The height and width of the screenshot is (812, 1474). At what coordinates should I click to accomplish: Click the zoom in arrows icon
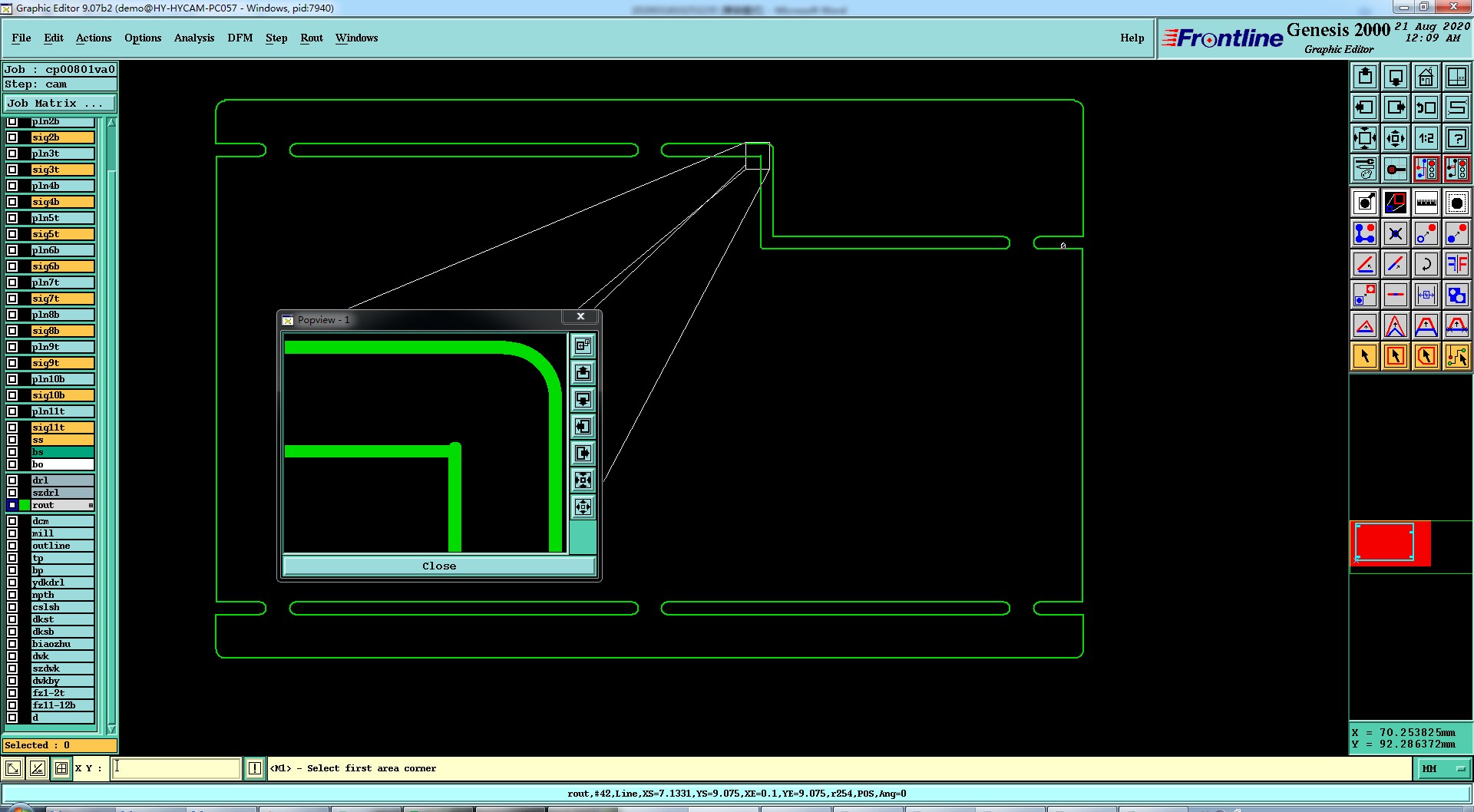pos(1365,138)
